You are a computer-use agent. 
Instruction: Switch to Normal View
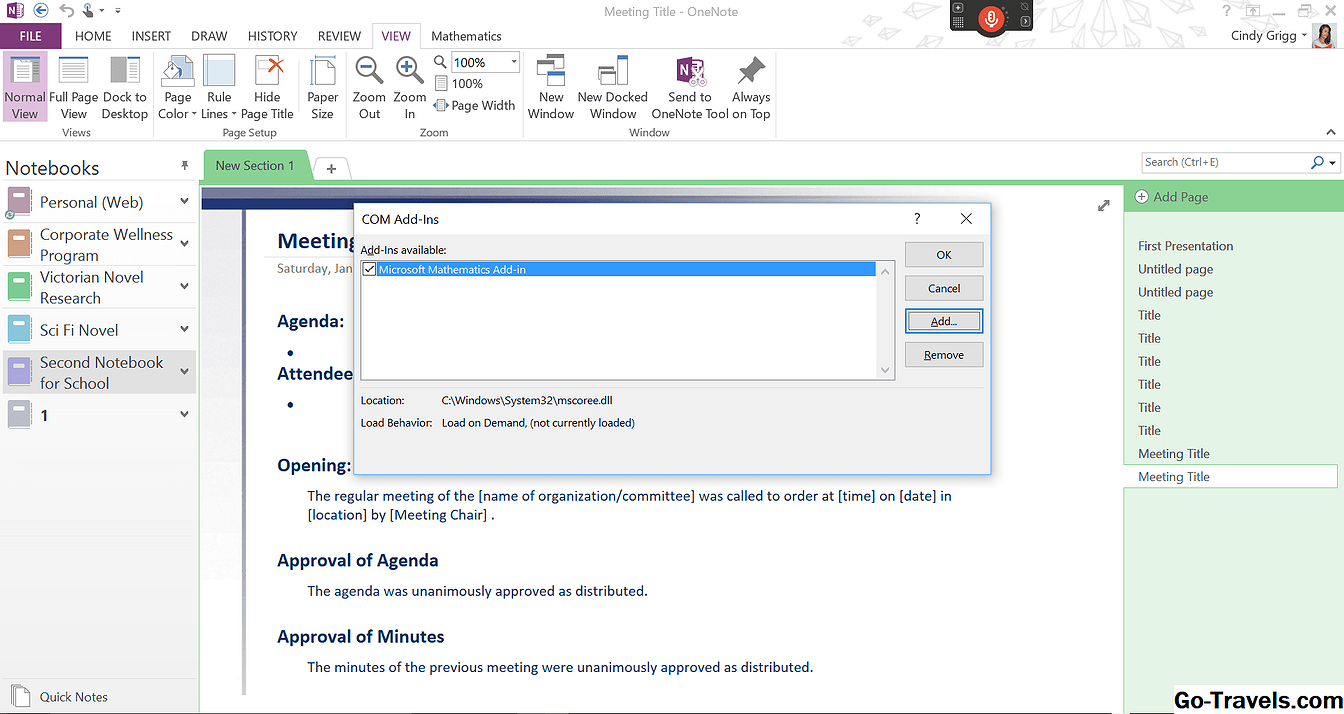pos(25,88)
